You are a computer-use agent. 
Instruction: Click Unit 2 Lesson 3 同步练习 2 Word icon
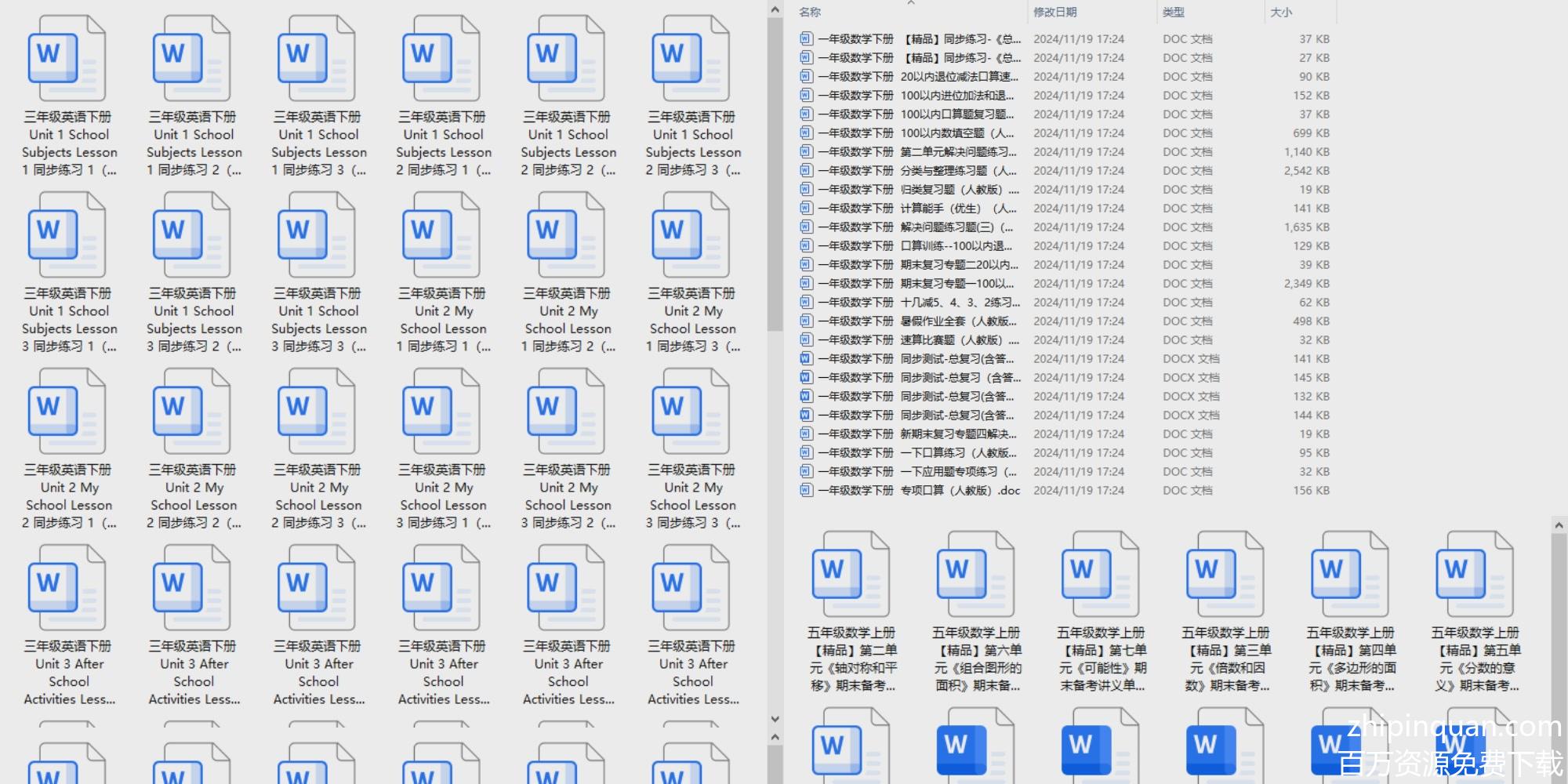565,412
